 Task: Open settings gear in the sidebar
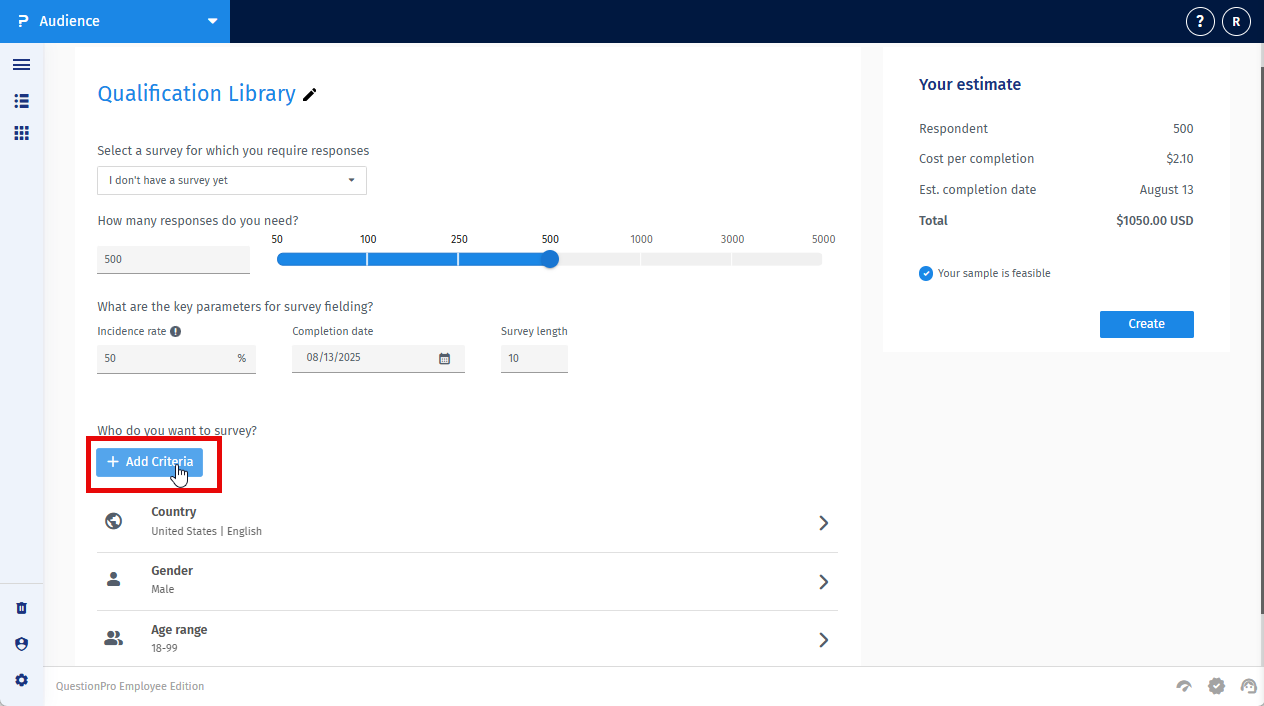(21, 679)
